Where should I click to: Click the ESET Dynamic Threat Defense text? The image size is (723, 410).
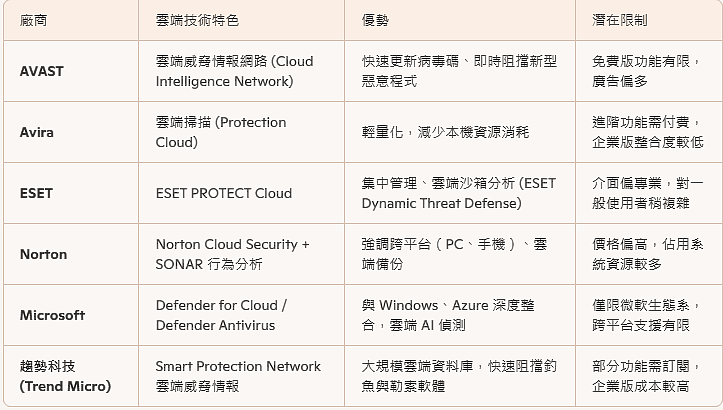pos(459,193)
